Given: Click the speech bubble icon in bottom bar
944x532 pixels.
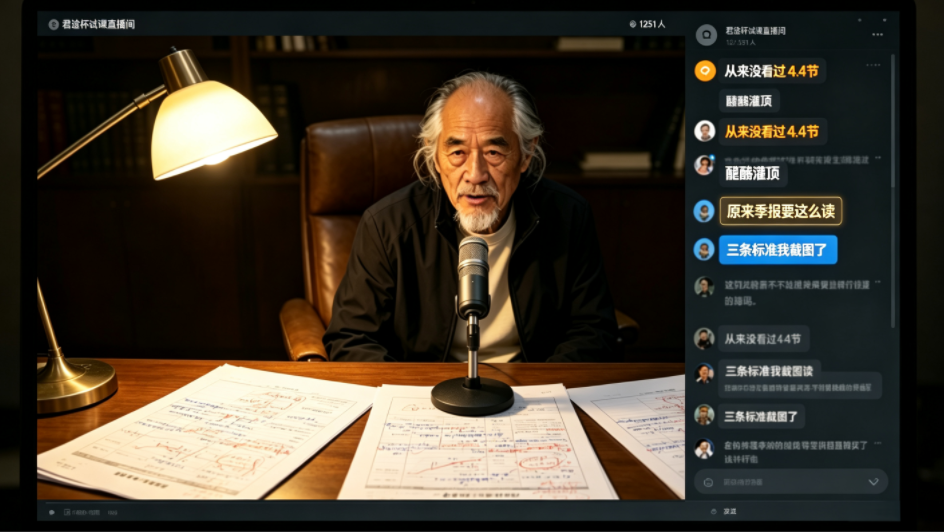Looking at the screenshot, I should coord(52,512).
